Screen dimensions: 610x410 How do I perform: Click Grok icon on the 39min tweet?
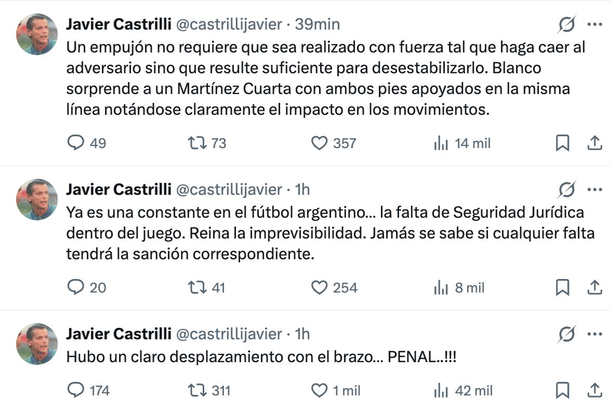point(566,23)
